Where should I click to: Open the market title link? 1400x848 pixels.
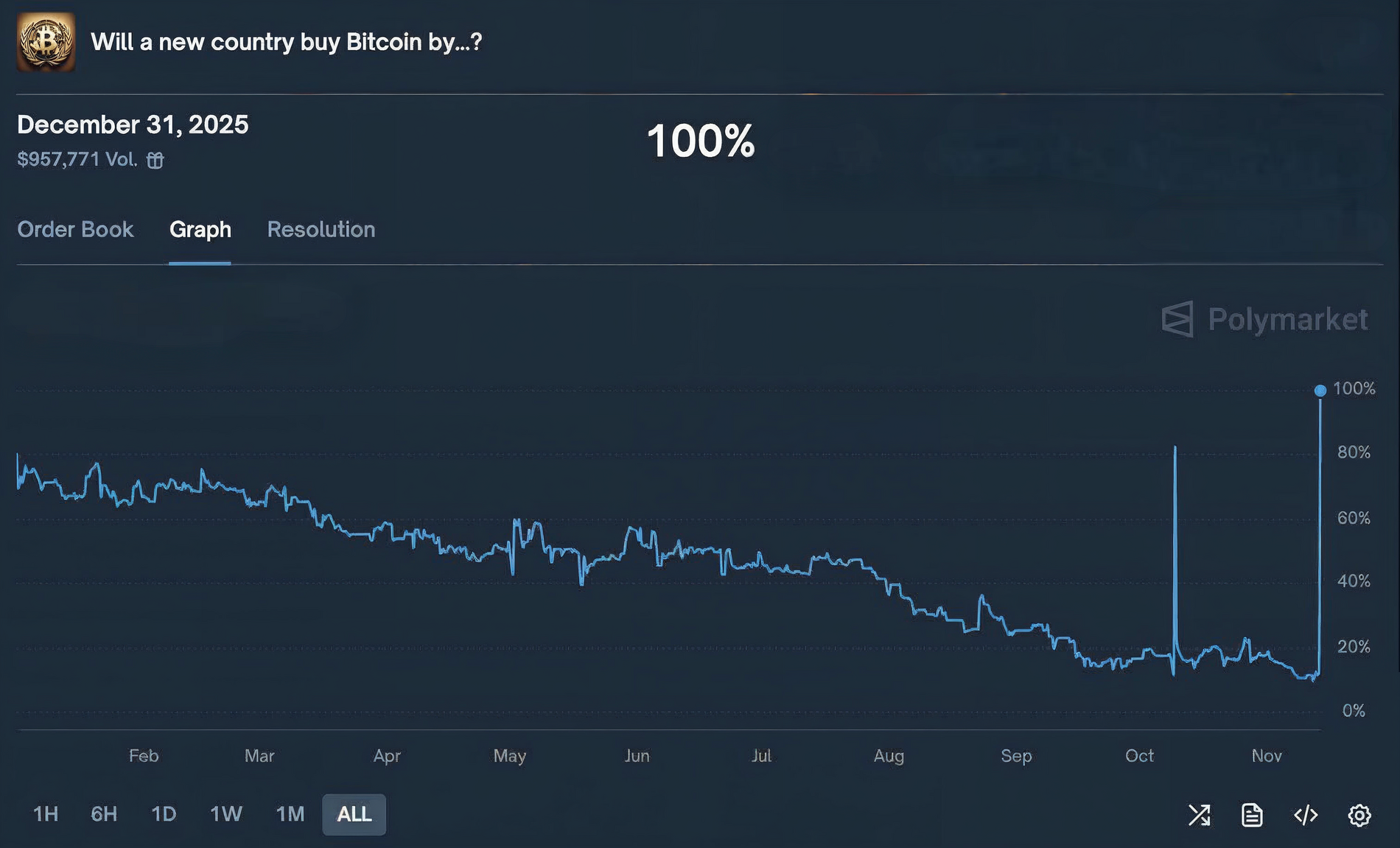pyautogui.click(x=286, y=42)
